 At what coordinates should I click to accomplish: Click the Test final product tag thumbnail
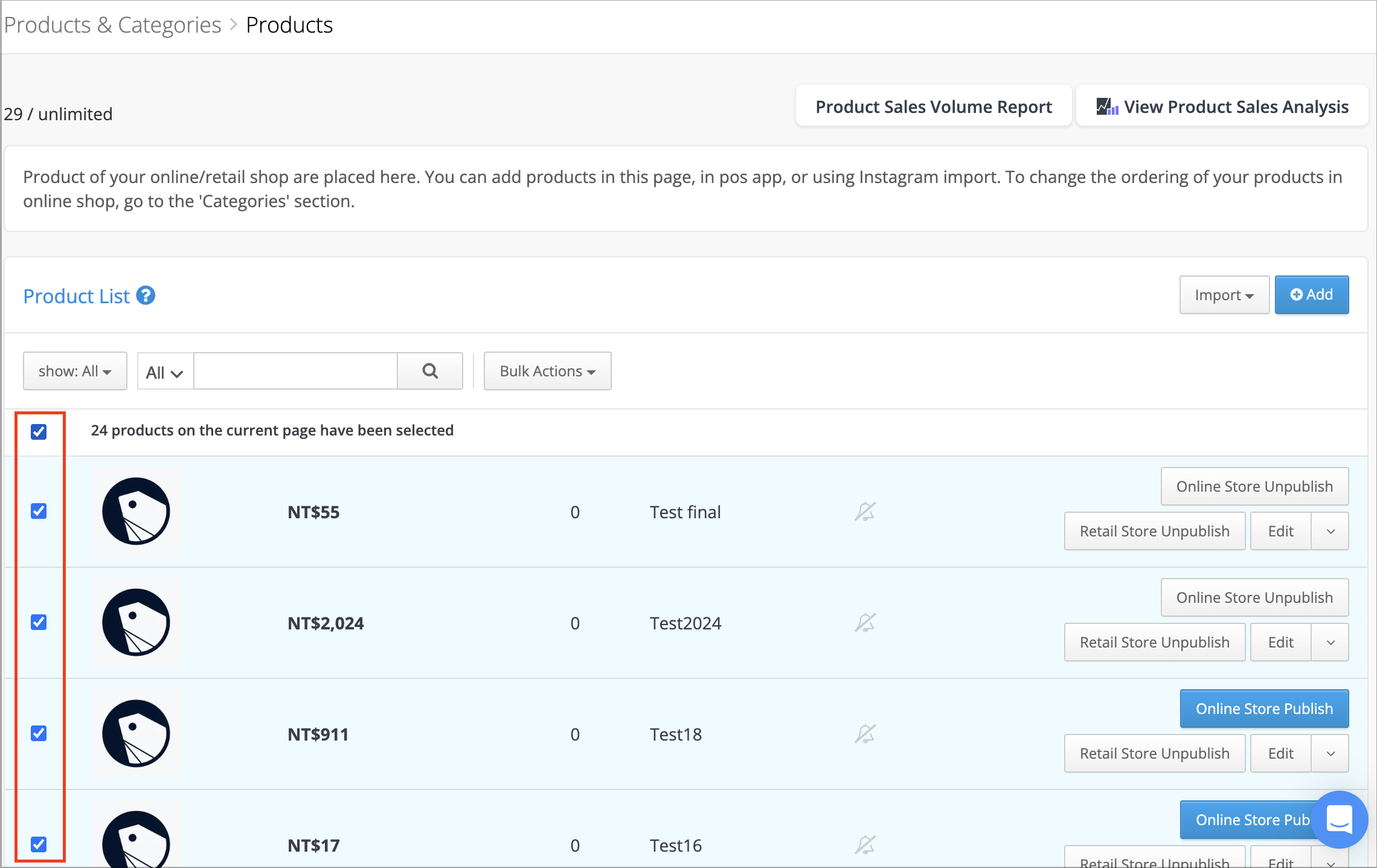click(136, 512)
